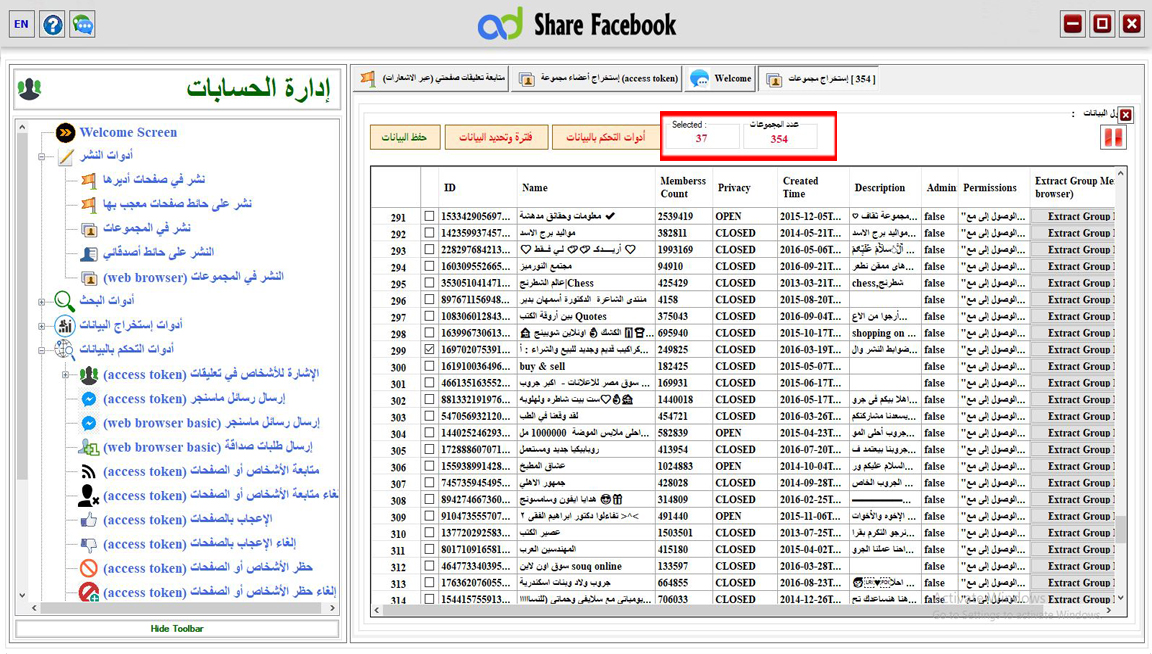This screenshot has height=654, width=1152.
Task: Click the person icon beside النشر على حائط أصدقائي
Action: [89, 254]
